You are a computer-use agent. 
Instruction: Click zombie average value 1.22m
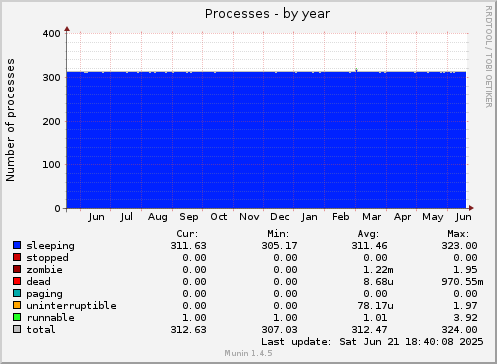pos(378,270)
